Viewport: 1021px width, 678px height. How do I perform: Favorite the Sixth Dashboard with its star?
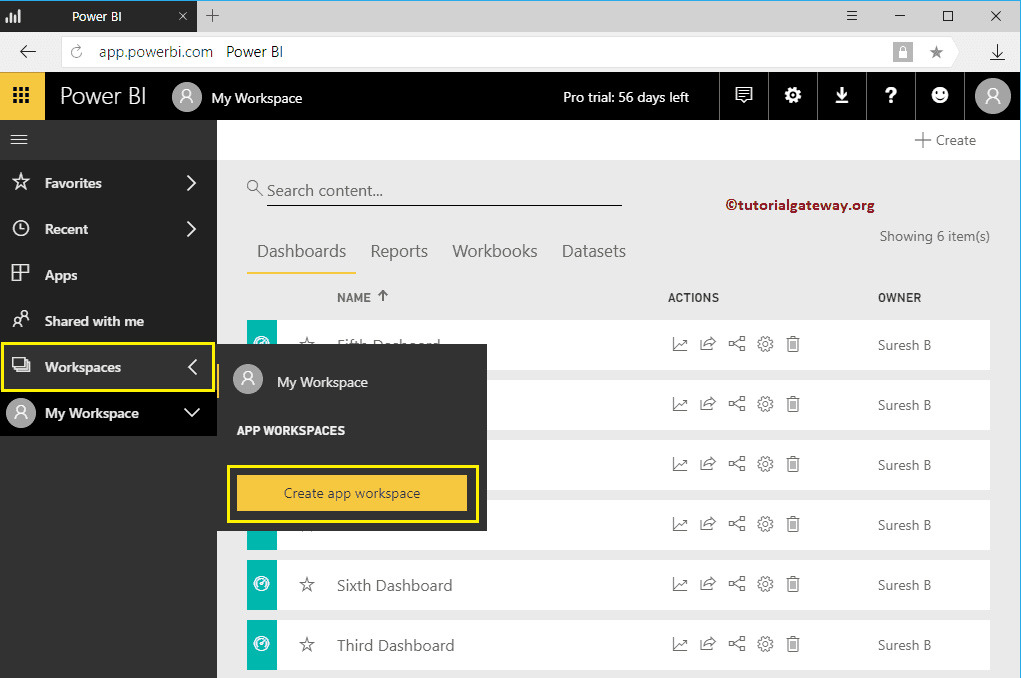[307, 584]
